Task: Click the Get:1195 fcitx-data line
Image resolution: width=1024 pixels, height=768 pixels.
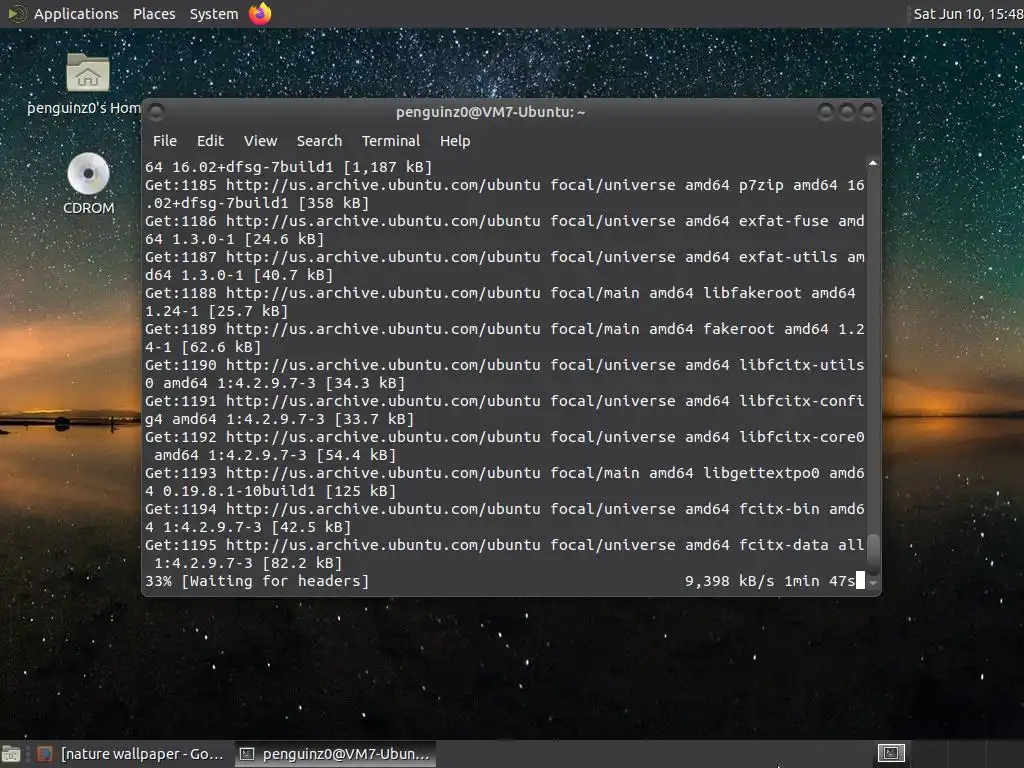Action: pyautogui.click(x=504, y=553)
